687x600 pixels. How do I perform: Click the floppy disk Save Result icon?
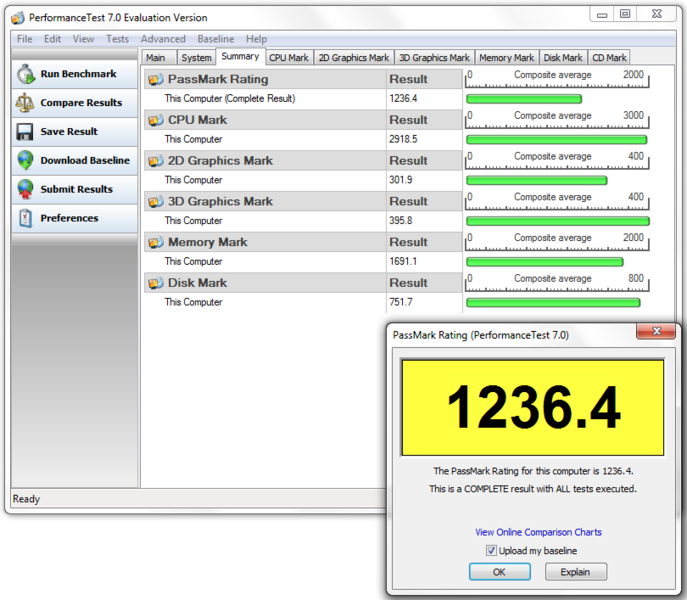pos(25,131)
